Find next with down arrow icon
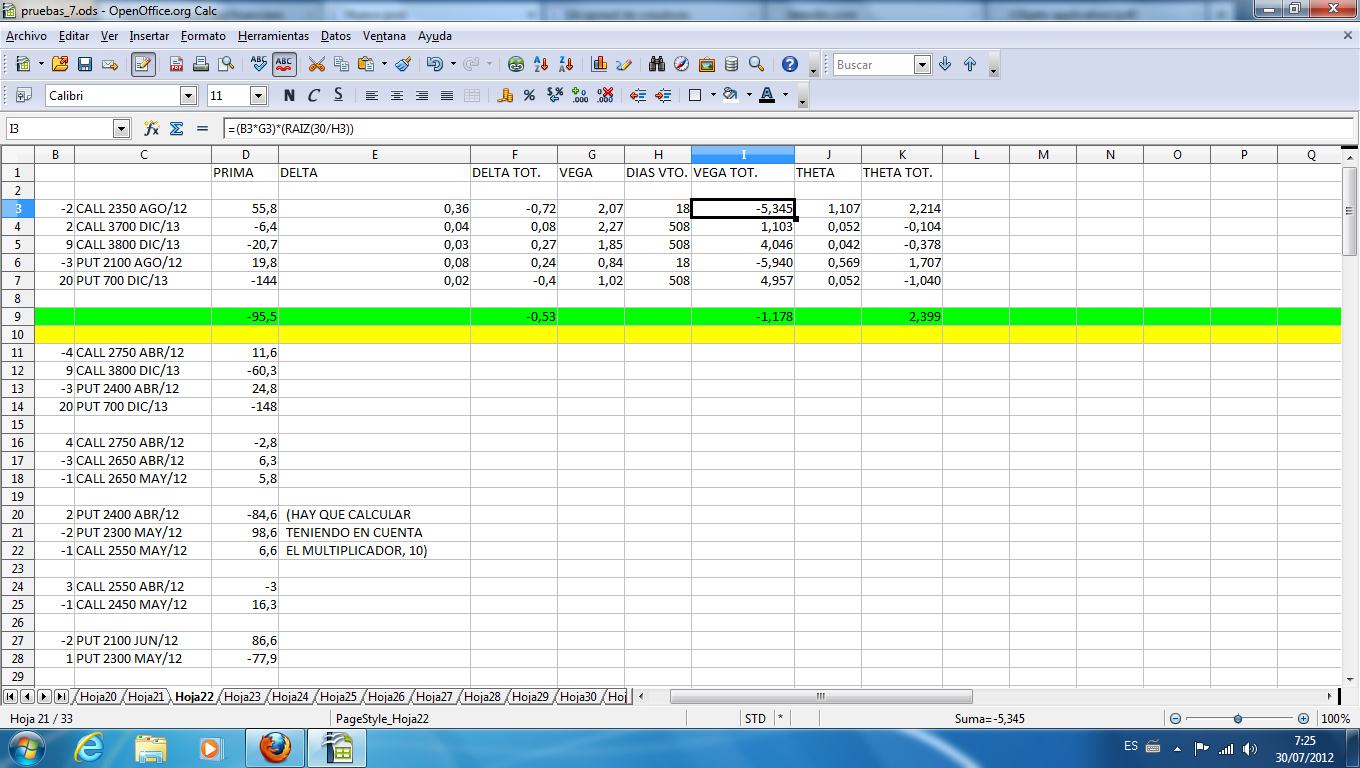This screenshot has height=768, width=1360. click(x=945, y=64)
